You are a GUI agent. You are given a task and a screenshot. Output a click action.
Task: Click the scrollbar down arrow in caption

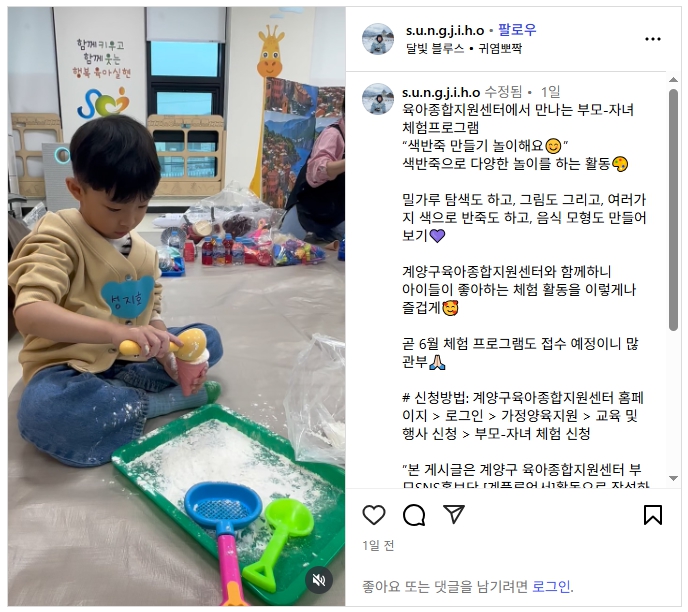(673, 479)
